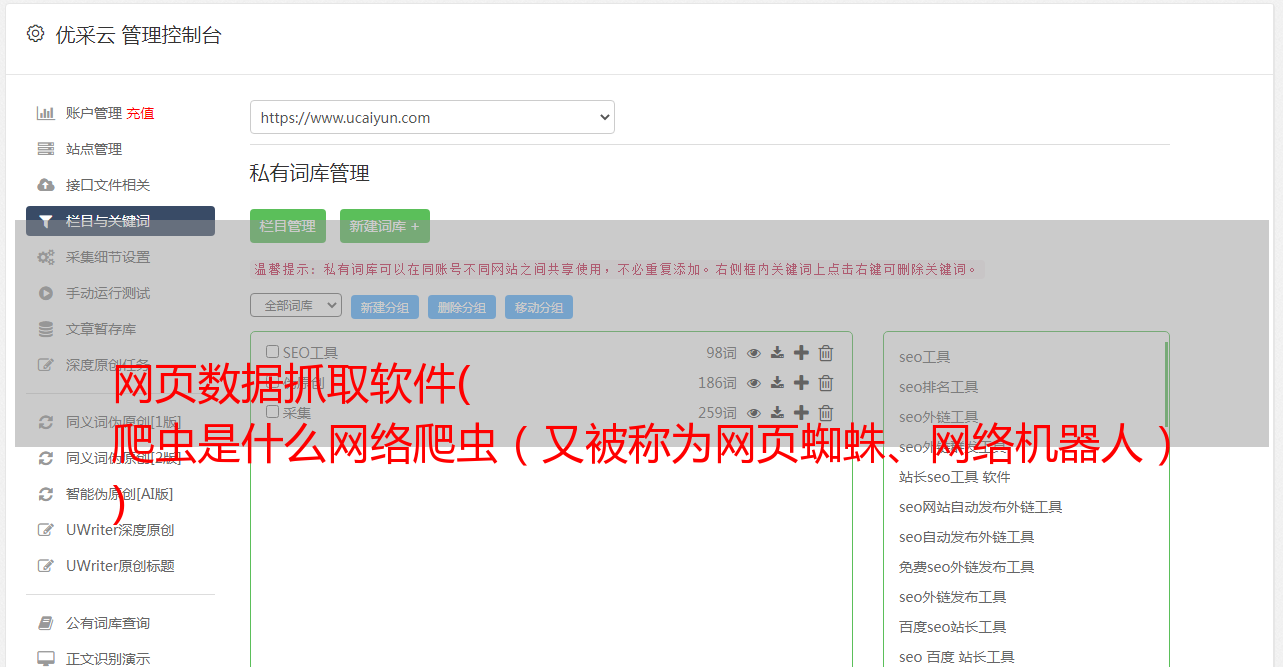Image resolution: width=1283 pixels, height=667 pixels.
Task: Download the SEO工具 library (98词 row)
Action: click(x=777, y=353)
